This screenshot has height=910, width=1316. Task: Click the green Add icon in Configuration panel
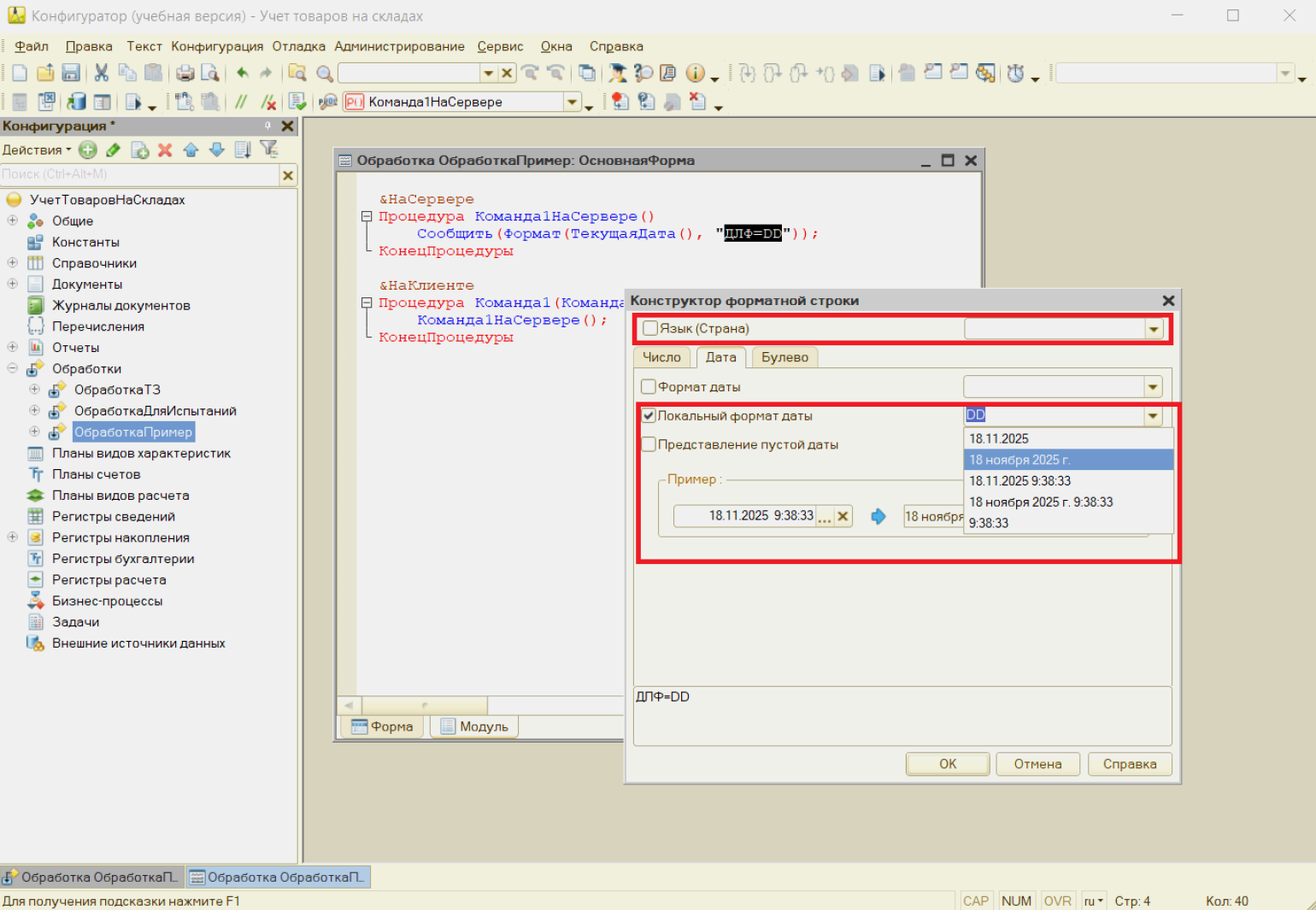click(88, 150)
